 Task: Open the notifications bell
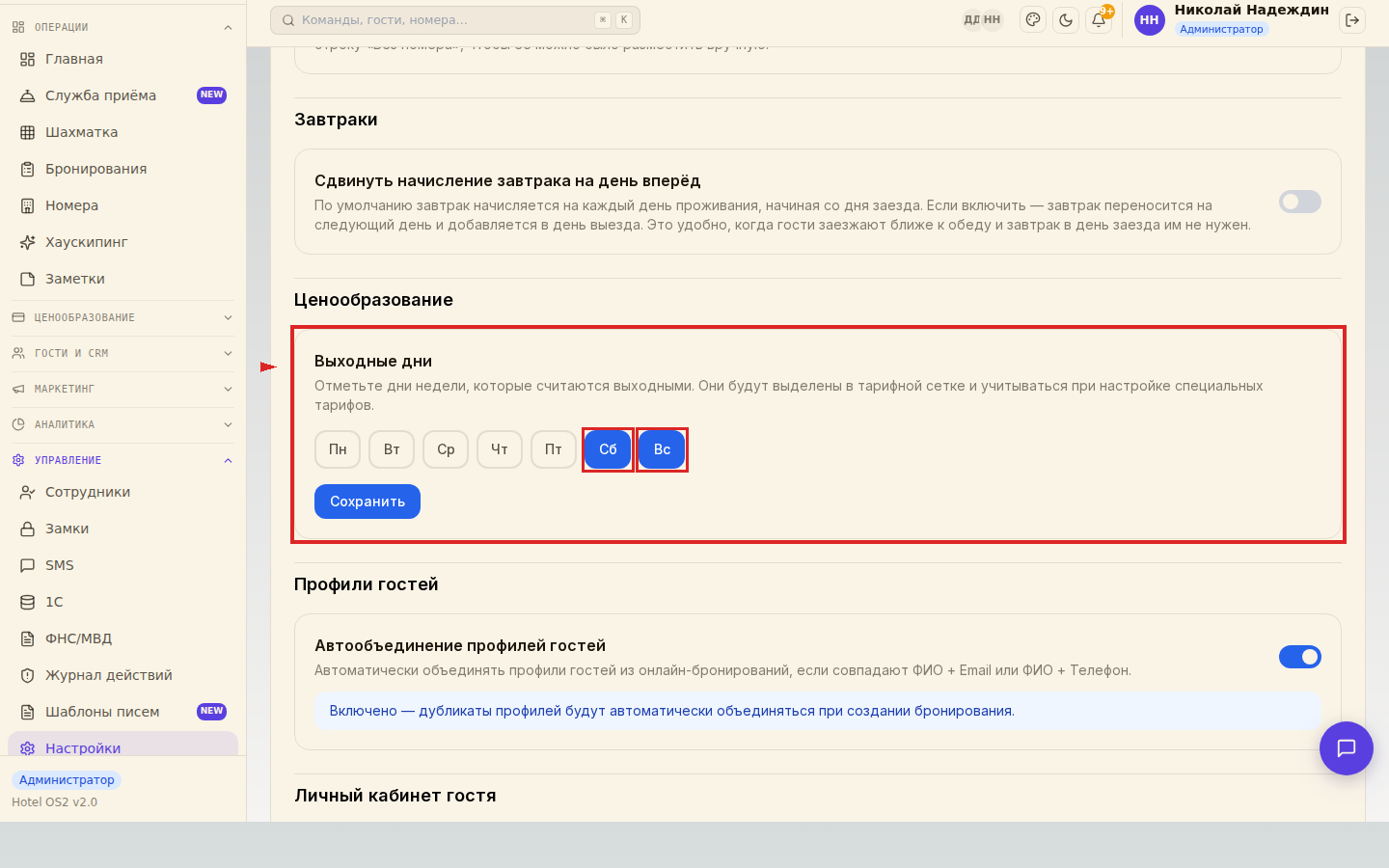pyautogui.click(x=1099, y=19)
